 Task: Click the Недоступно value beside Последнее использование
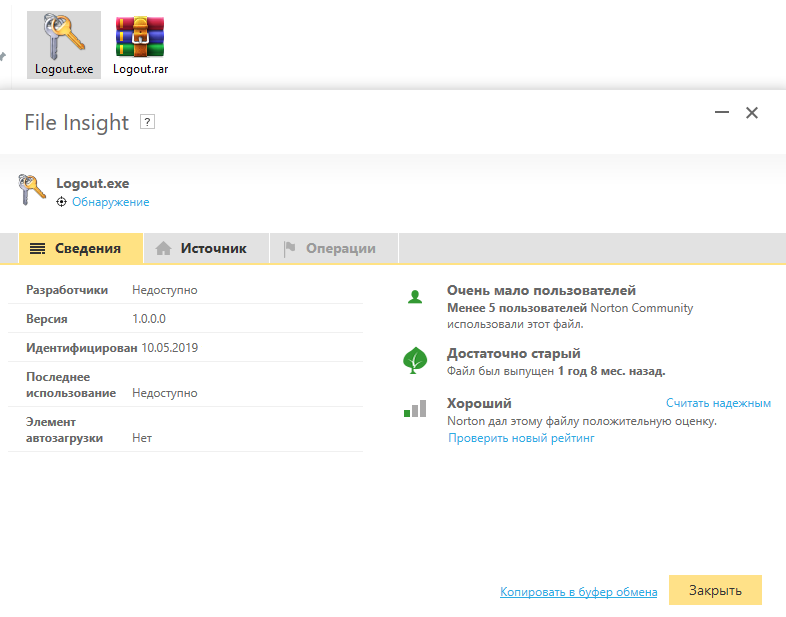165,393
